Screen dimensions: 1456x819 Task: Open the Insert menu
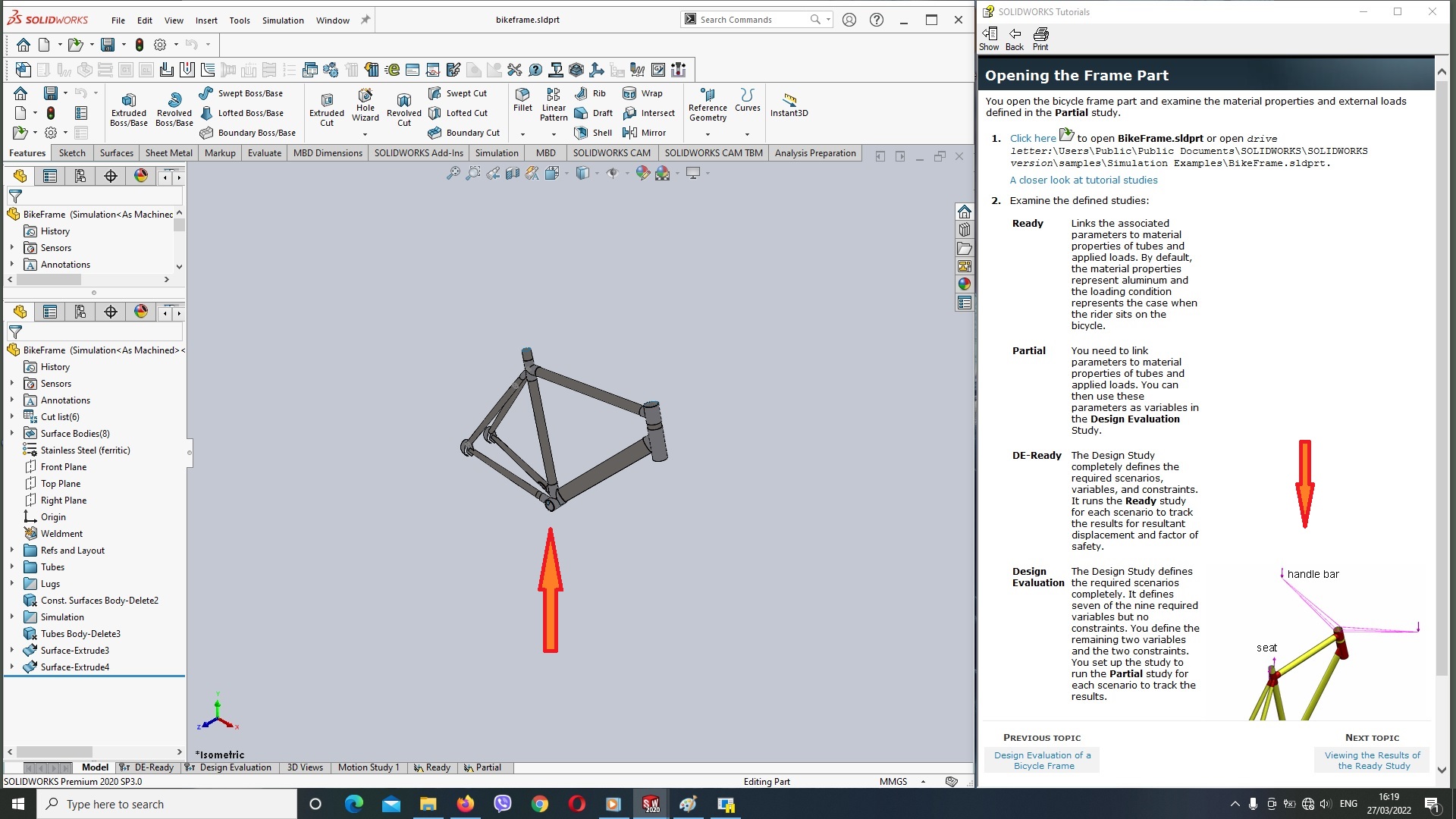tap(206, 20)
